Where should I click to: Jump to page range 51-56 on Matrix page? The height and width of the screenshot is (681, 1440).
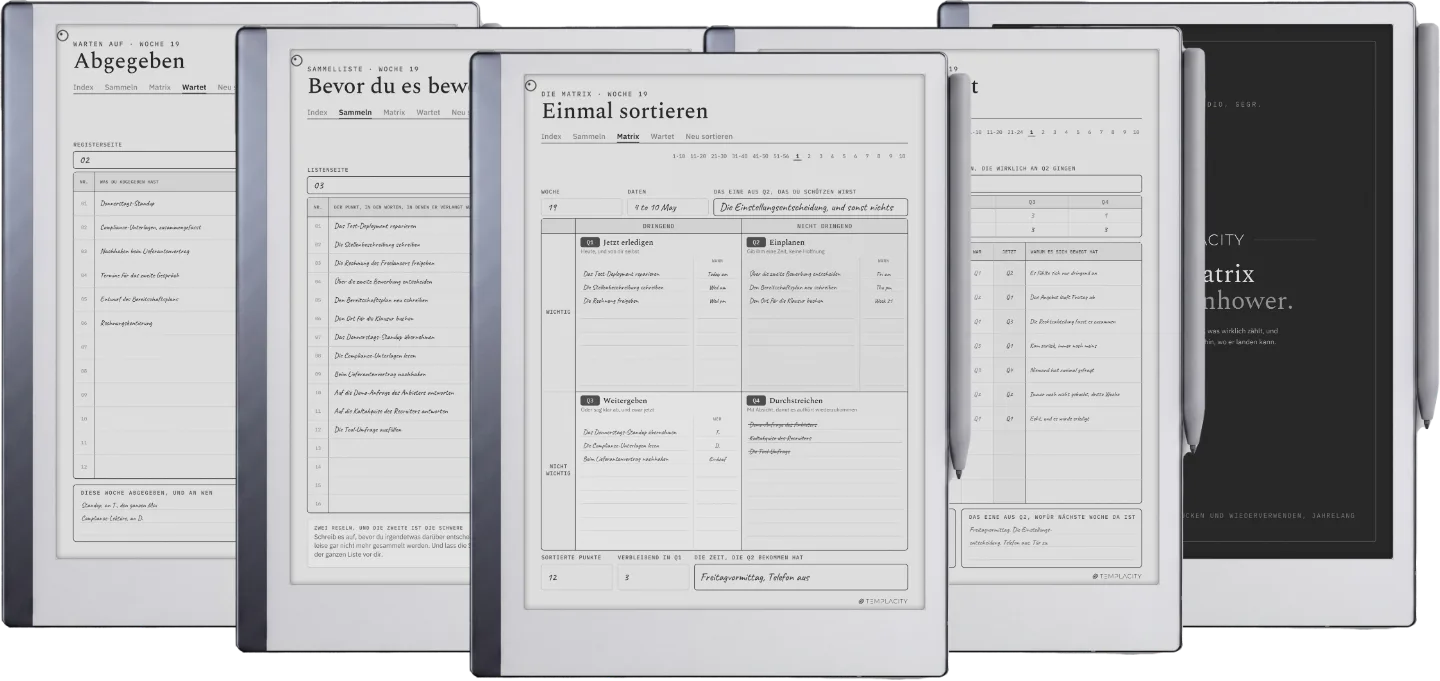click(x=781, y=156)
